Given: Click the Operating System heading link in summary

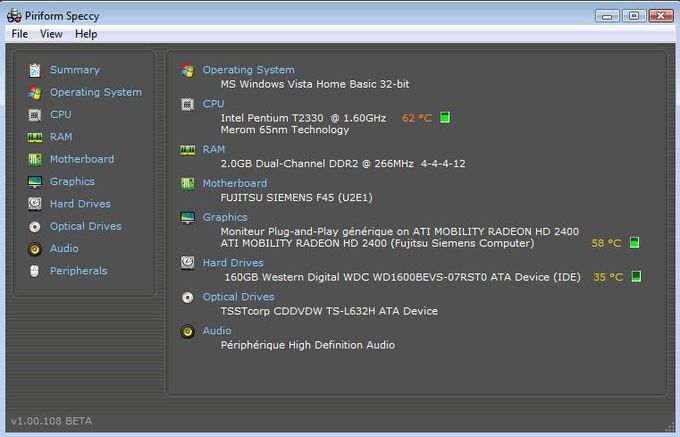Looking at the screenshot, I should 248,70.
